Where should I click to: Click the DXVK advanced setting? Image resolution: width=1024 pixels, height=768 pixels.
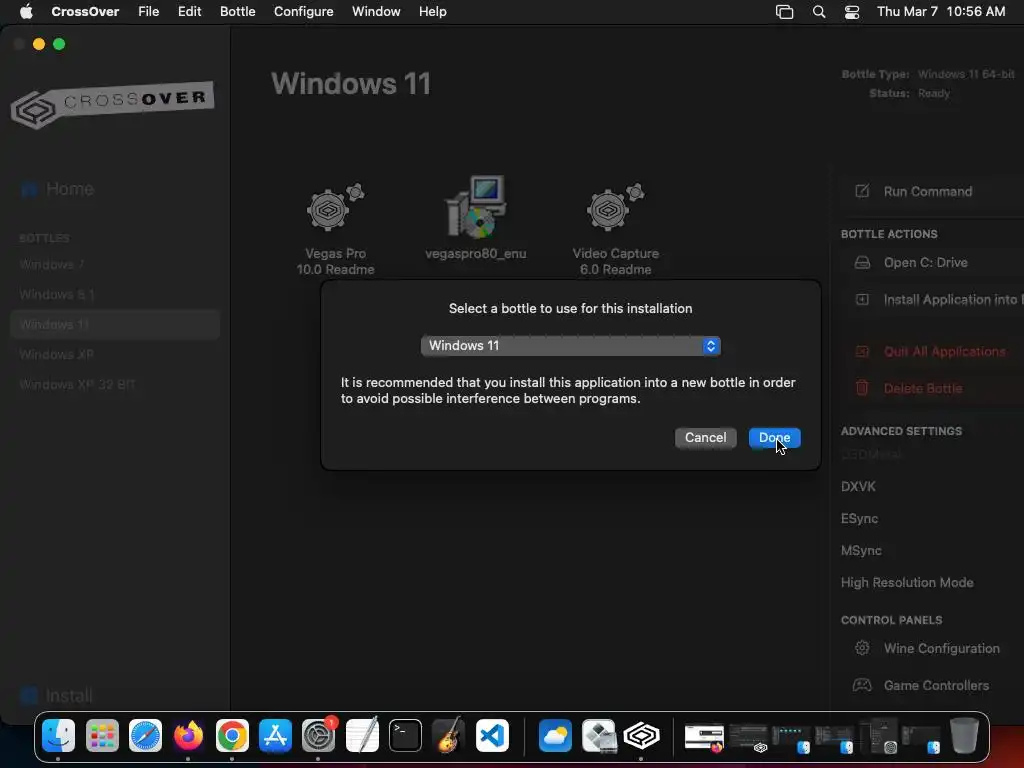(858, 487)
